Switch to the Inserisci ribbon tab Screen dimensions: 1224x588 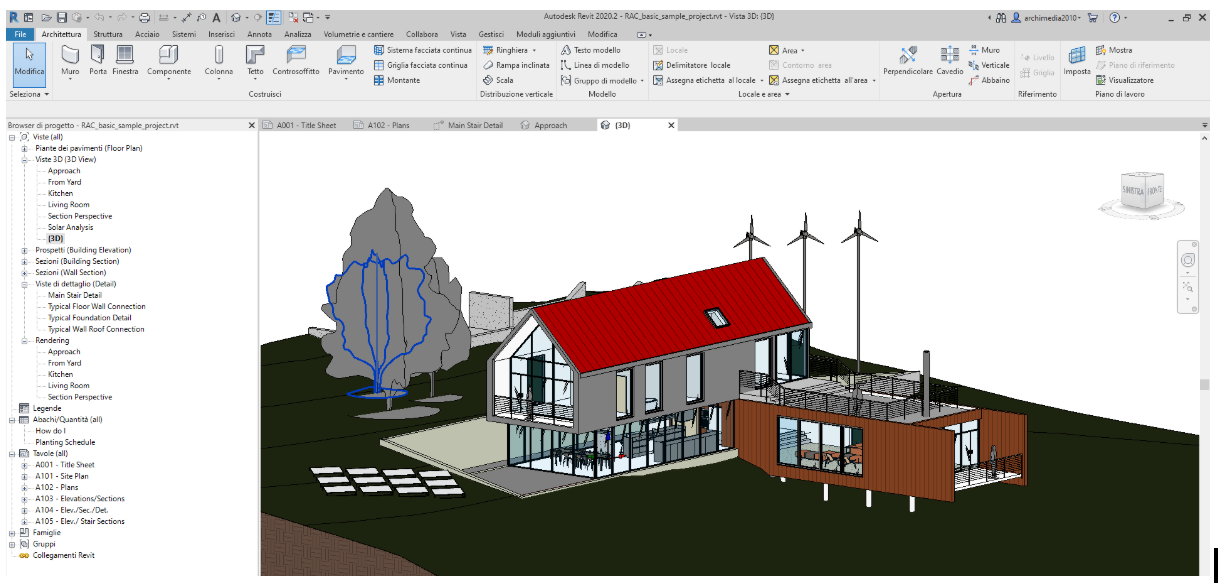[x=221, y=34]
